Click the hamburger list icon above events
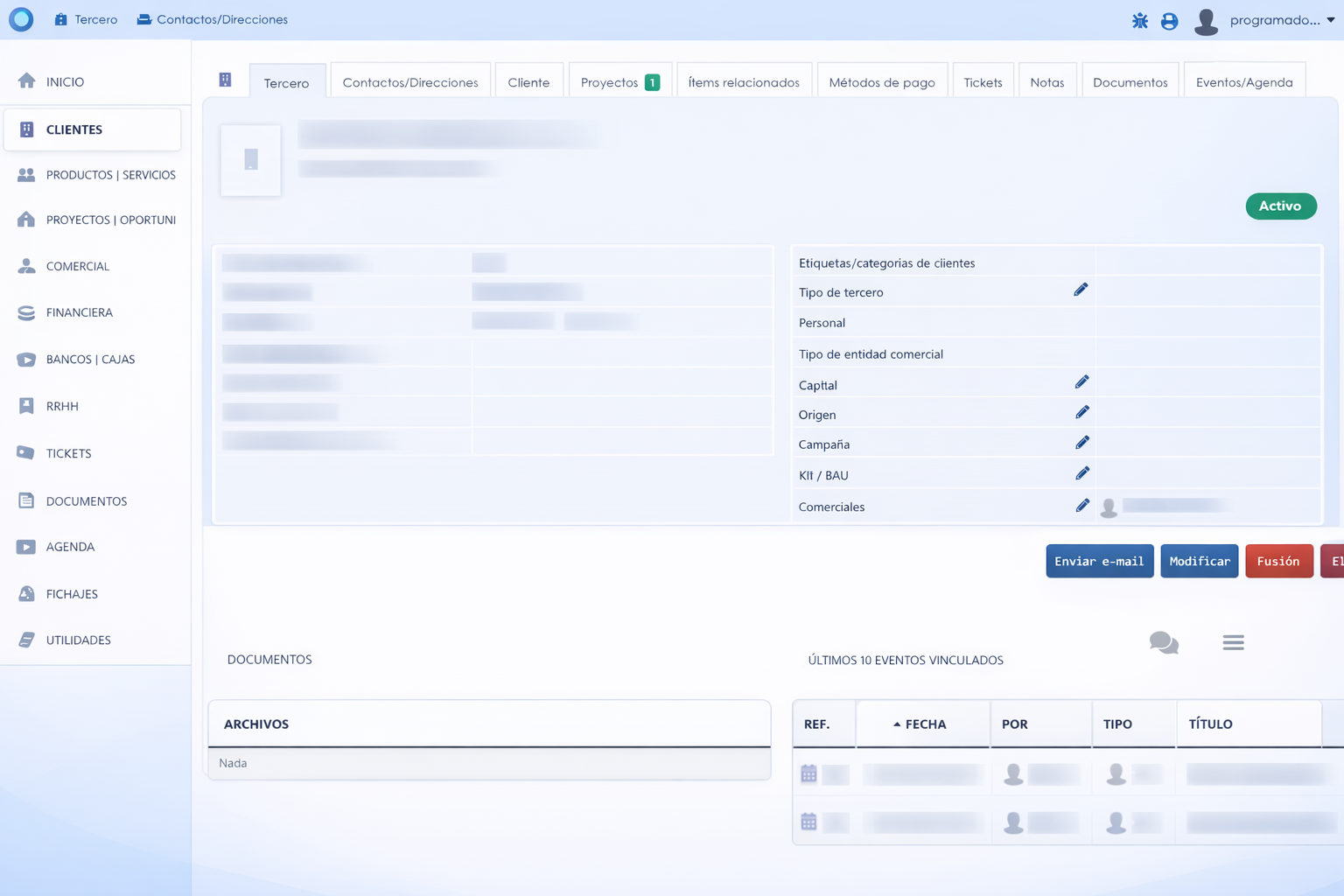The height and width of the screenshot is (896, 1344). tap(1233, 643)
